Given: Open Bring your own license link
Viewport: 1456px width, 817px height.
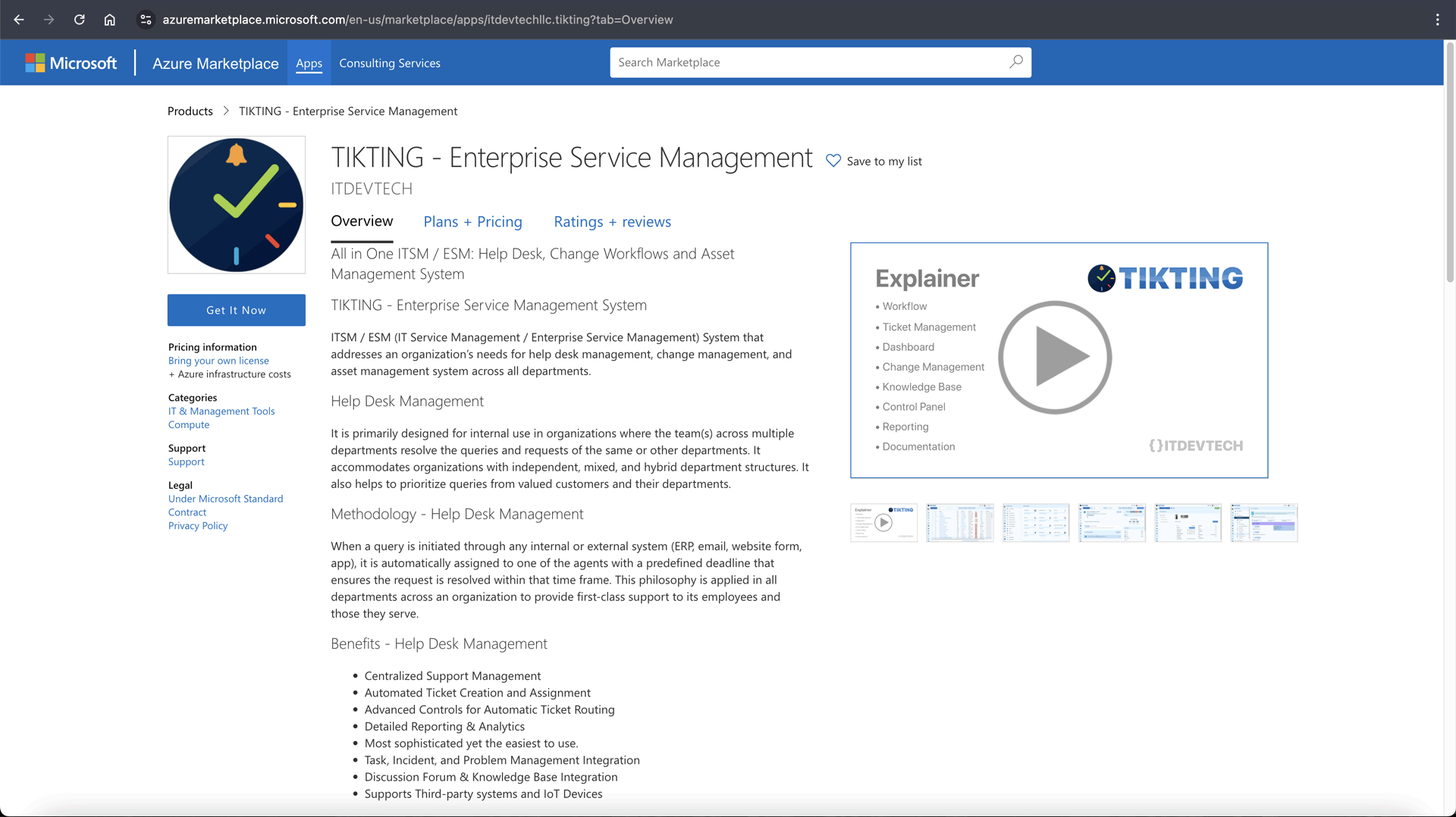Looking at the screenshot, I should (x=218, y=361).
